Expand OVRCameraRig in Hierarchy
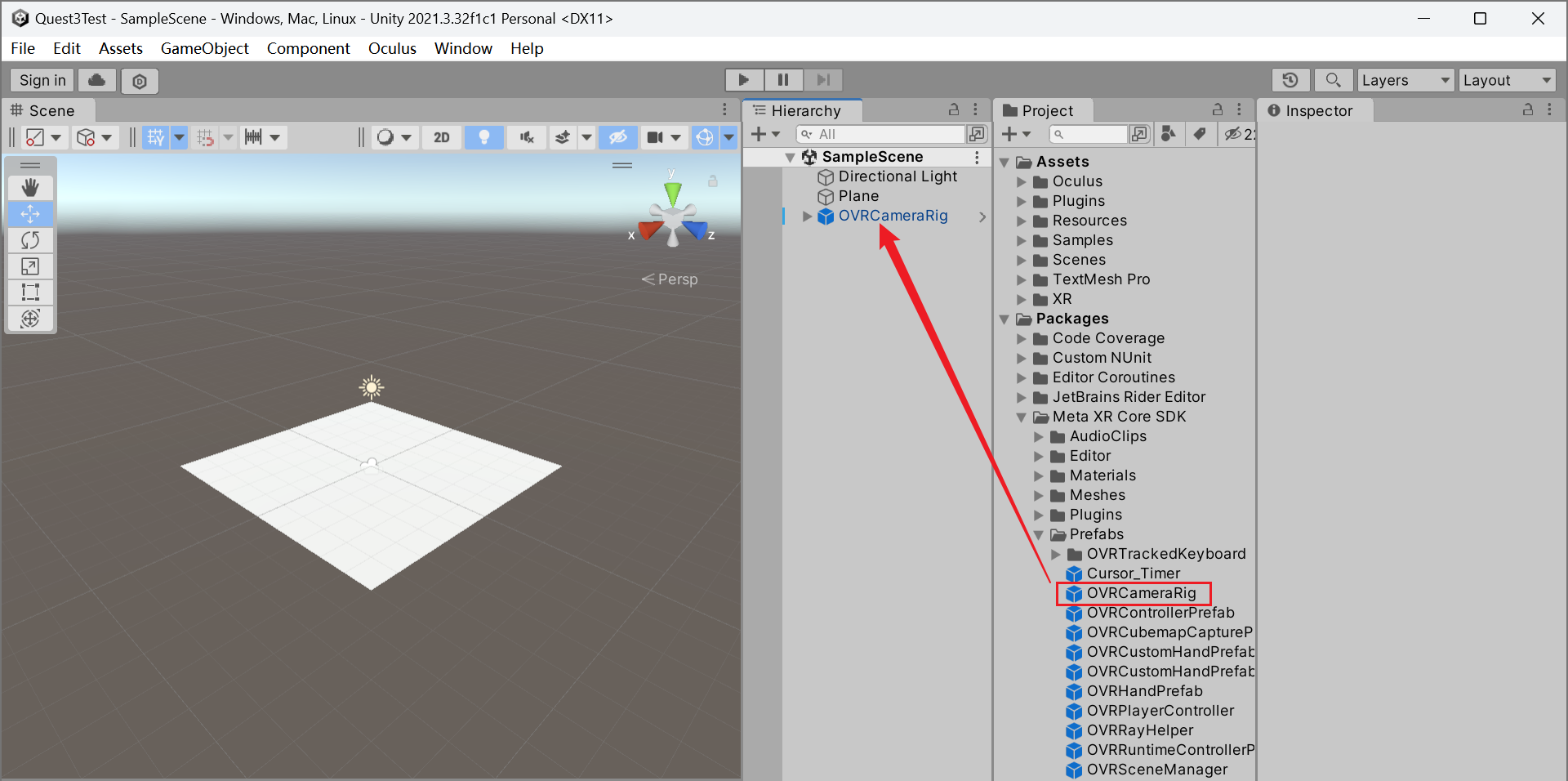The height and width of the screenshot is (781, 1568). (x=807, y=216)
